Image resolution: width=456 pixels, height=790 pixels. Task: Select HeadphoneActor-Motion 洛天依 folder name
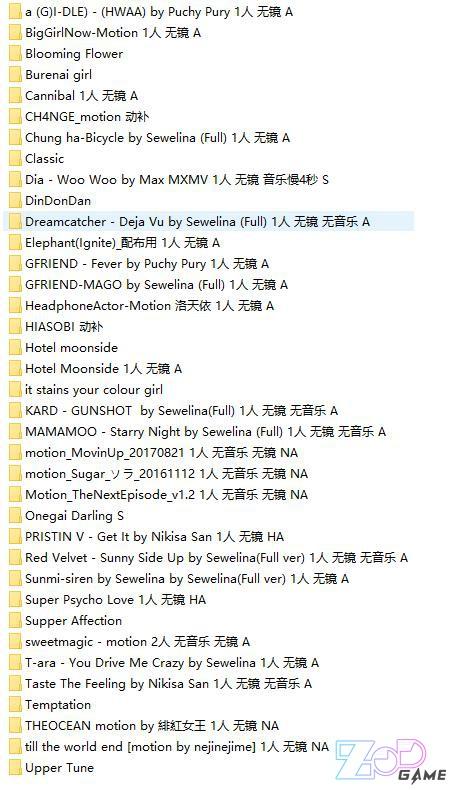point(150,306)
